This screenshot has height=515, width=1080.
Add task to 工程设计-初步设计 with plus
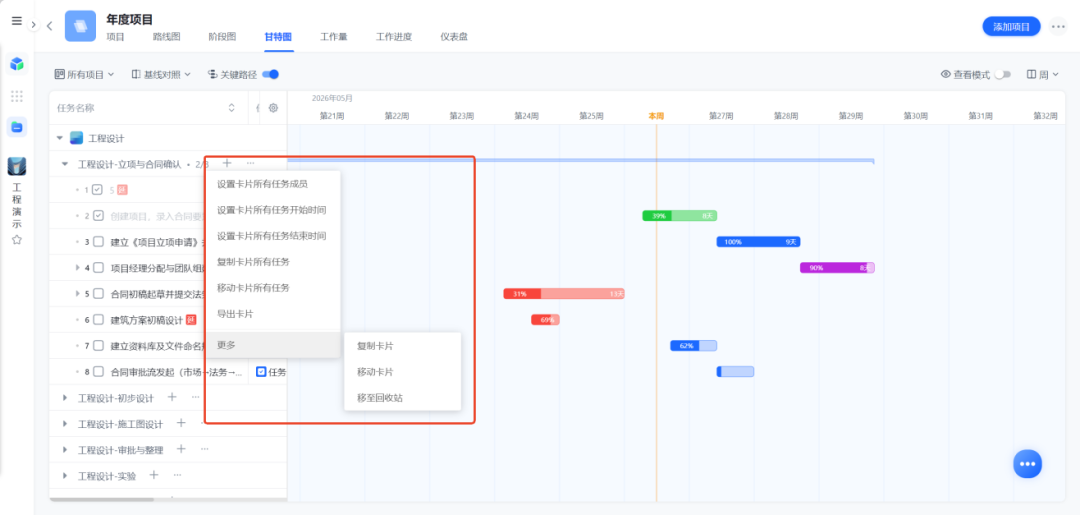coord(172,397)
